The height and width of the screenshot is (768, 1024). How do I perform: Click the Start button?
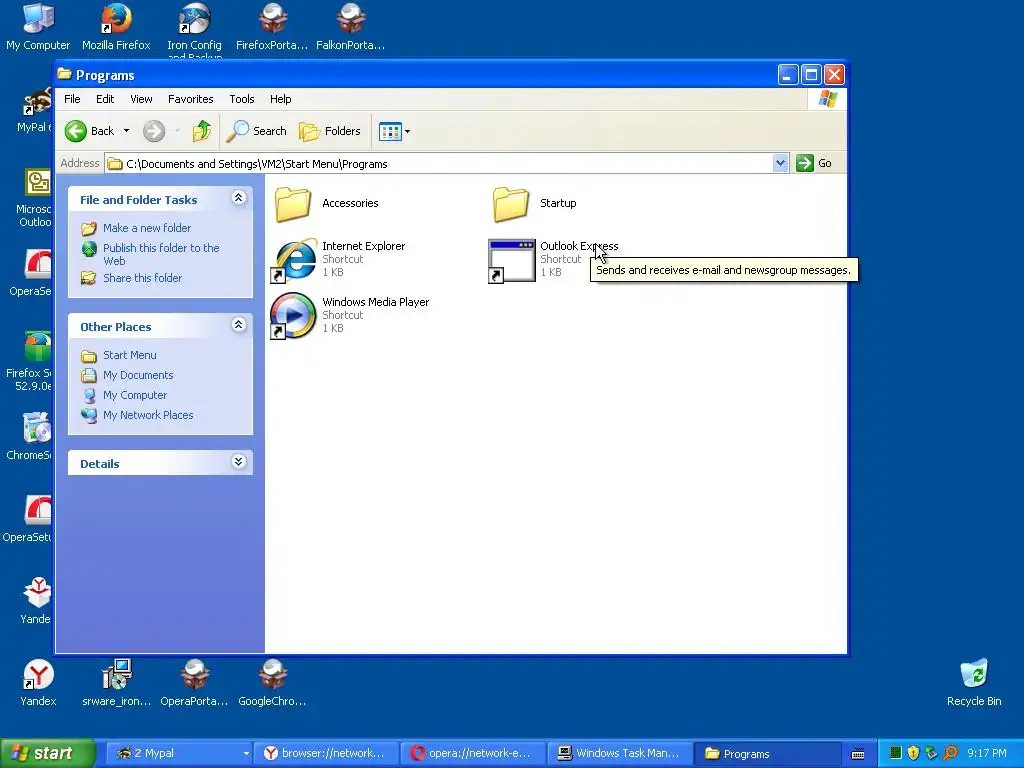coord(47,754)
